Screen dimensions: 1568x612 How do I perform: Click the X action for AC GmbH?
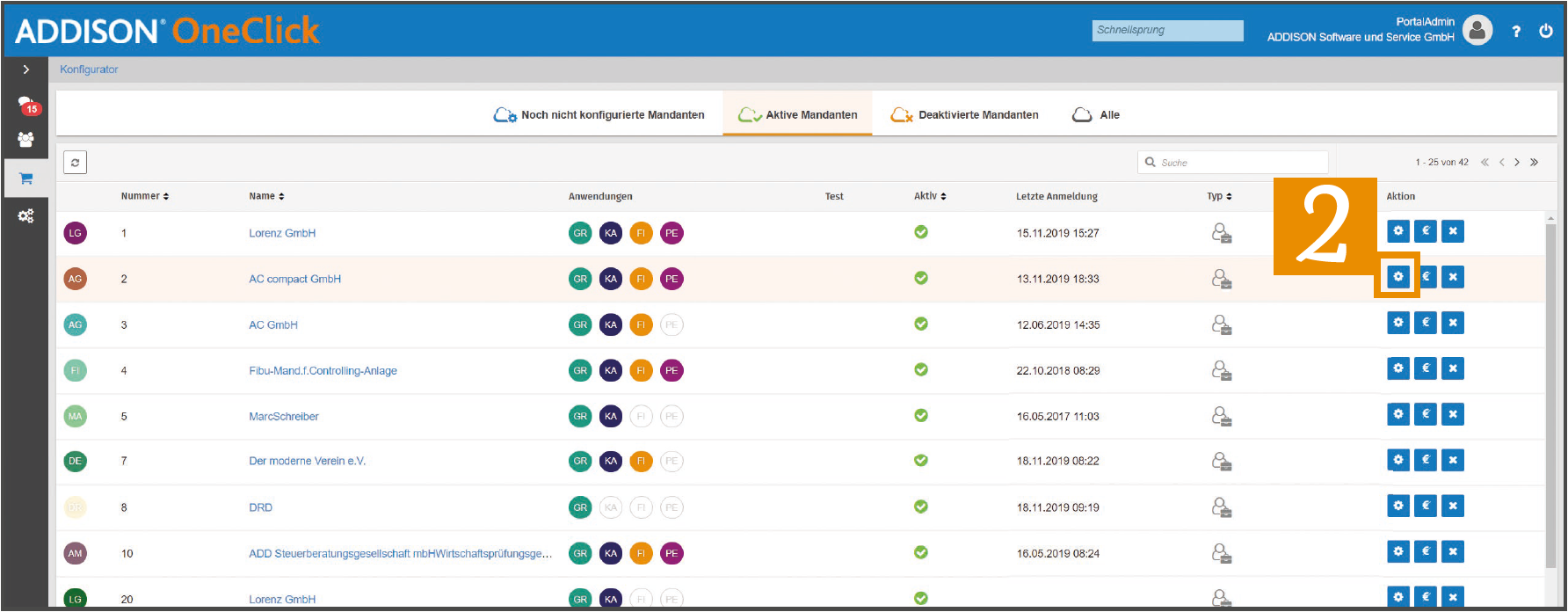[1453, 323]
